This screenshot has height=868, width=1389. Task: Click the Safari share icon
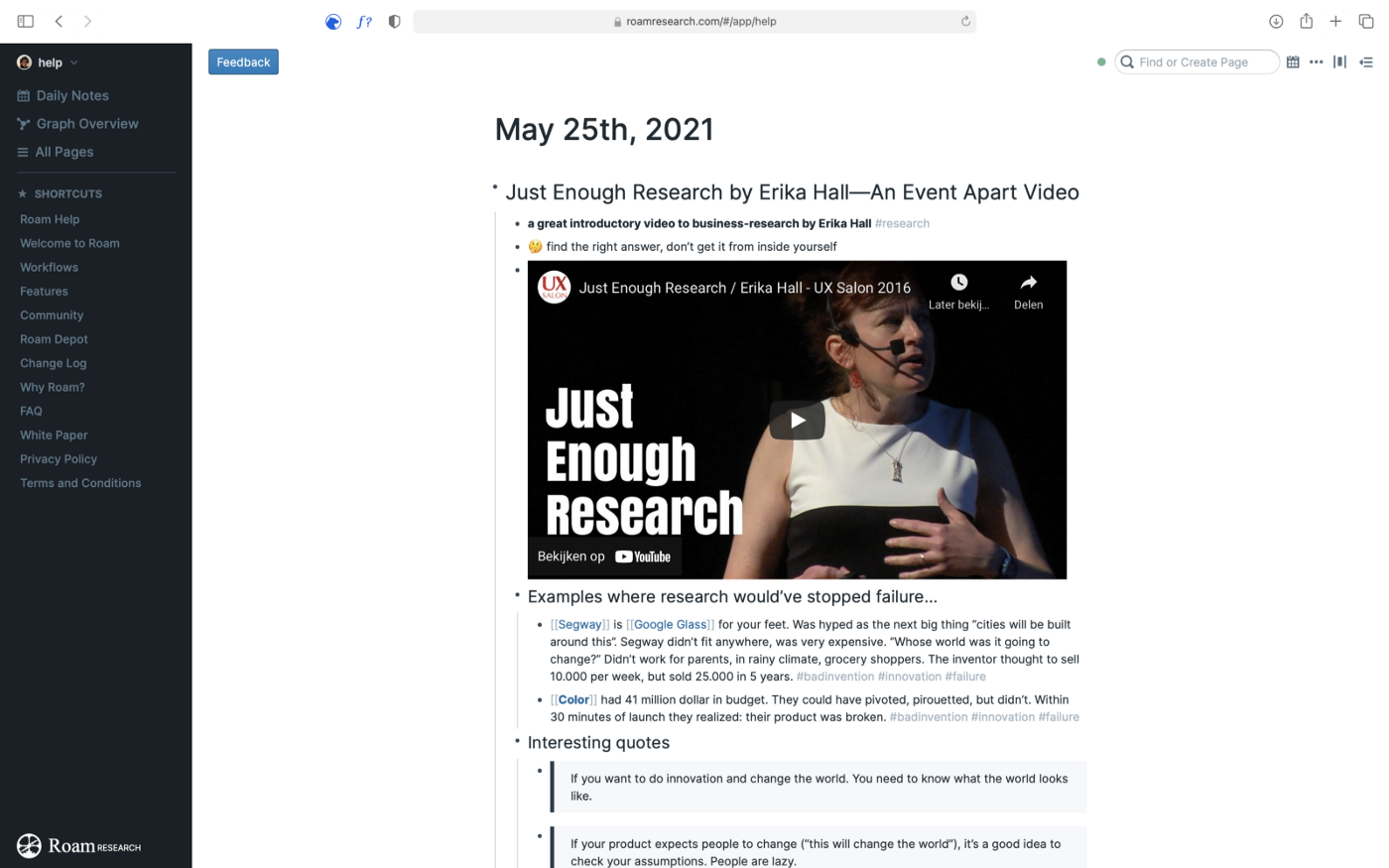pyautogui.click(x=1306, y=21)
